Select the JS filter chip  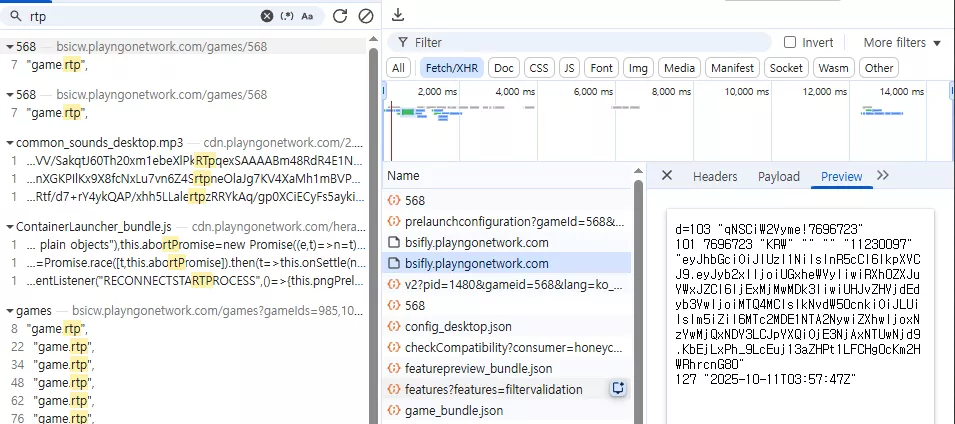click(569, 68)
